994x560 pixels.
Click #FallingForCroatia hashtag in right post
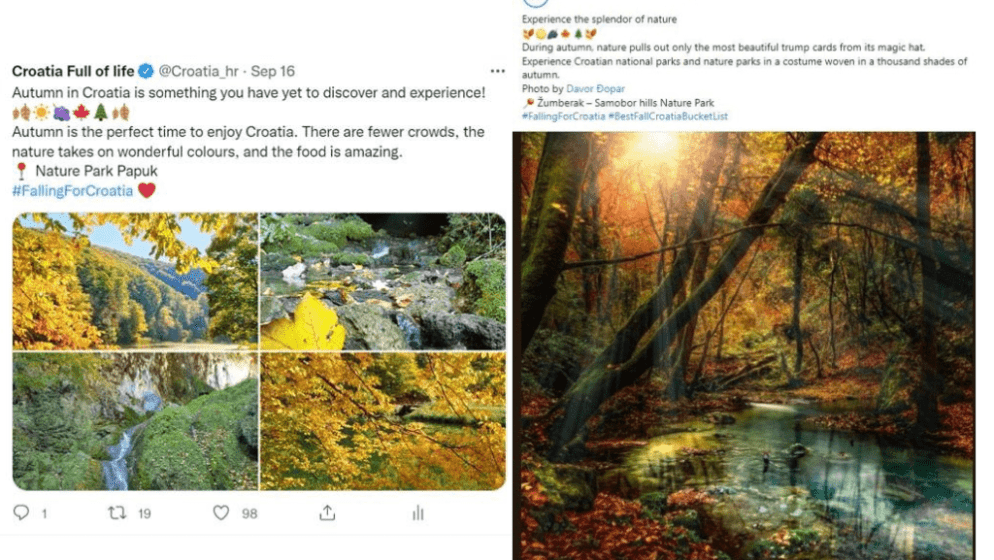coord(563,116)
